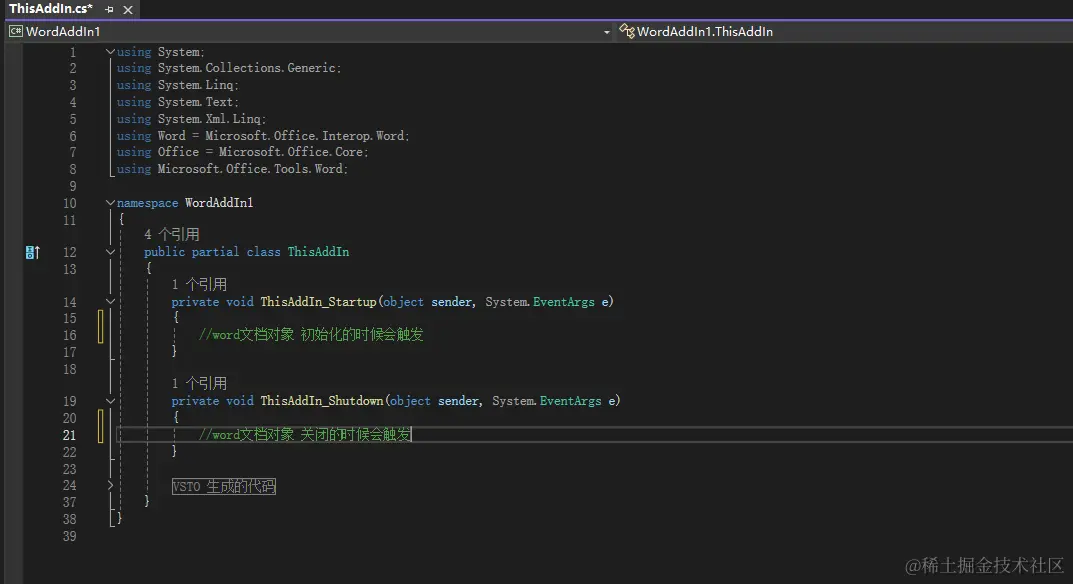The width and height of the screenshot is (1073, 584).
Task: Pin the ThisAddIn.cs tab
Action: [x=109, y=10]
